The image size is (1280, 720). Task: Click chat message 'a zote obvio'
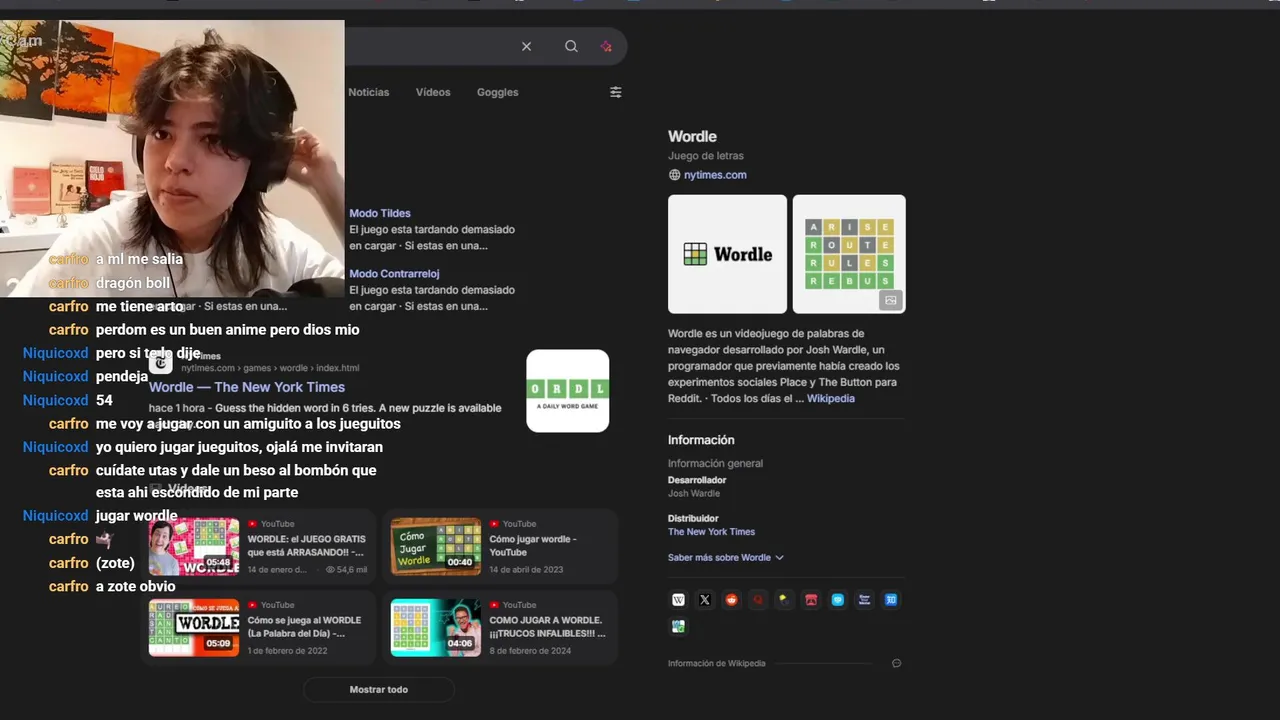tap(136, 586)
